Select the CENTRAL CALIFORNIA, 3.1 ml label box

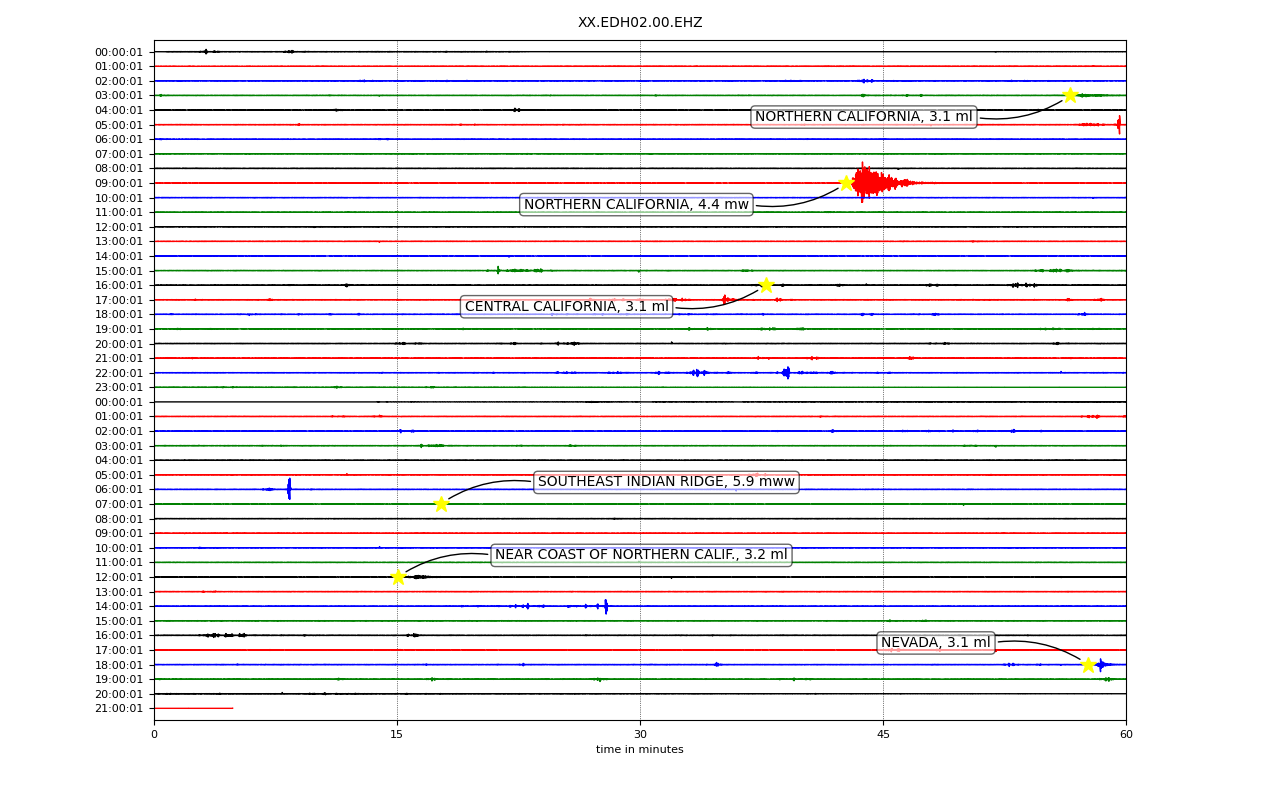pyautogui.click(x=566, y=307)
